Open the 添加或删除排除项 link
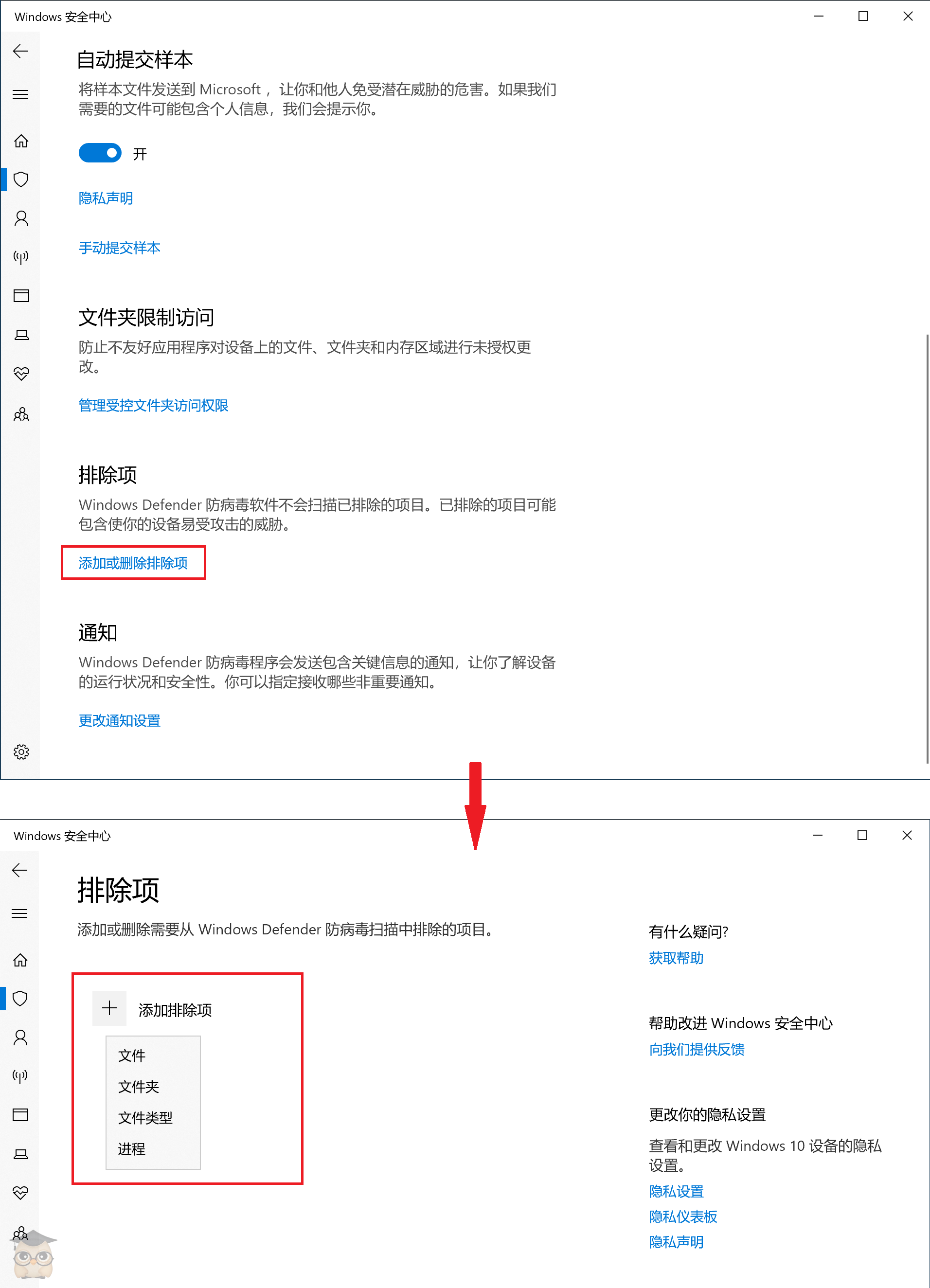 [x=133, y=563]
